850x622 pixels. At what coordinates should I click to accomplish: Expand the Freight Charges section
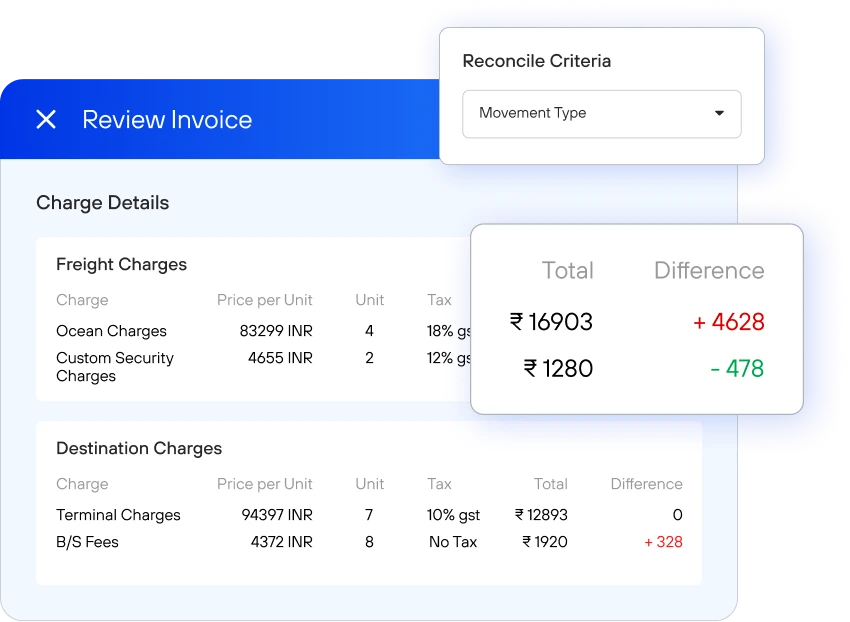tap(121, 264)
